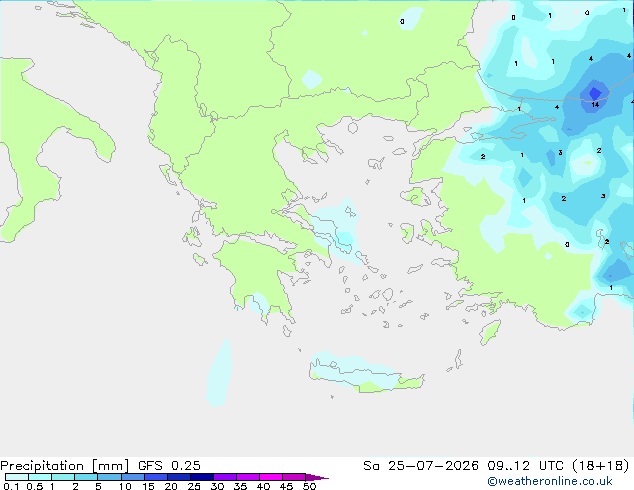Click the '14' precipitation value on the map
The height and width of the screenshot is (490, 634).
tap(595, 105)
